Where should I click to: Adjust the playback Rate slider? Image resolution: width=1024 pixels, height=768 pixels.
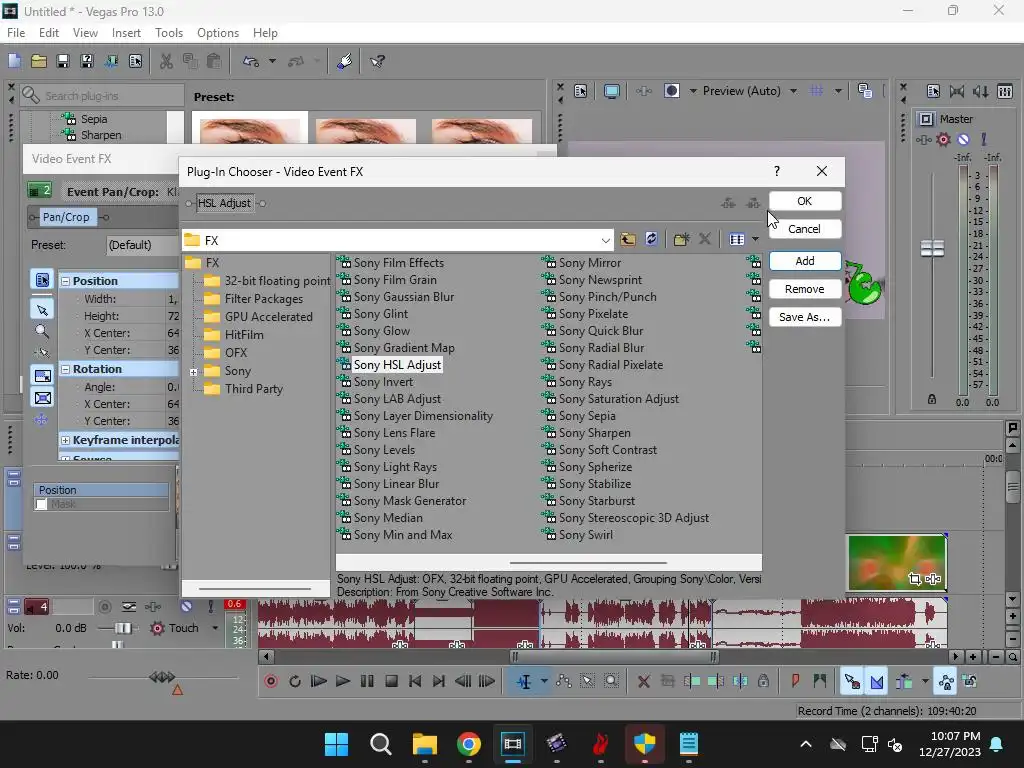pos(161,677)
